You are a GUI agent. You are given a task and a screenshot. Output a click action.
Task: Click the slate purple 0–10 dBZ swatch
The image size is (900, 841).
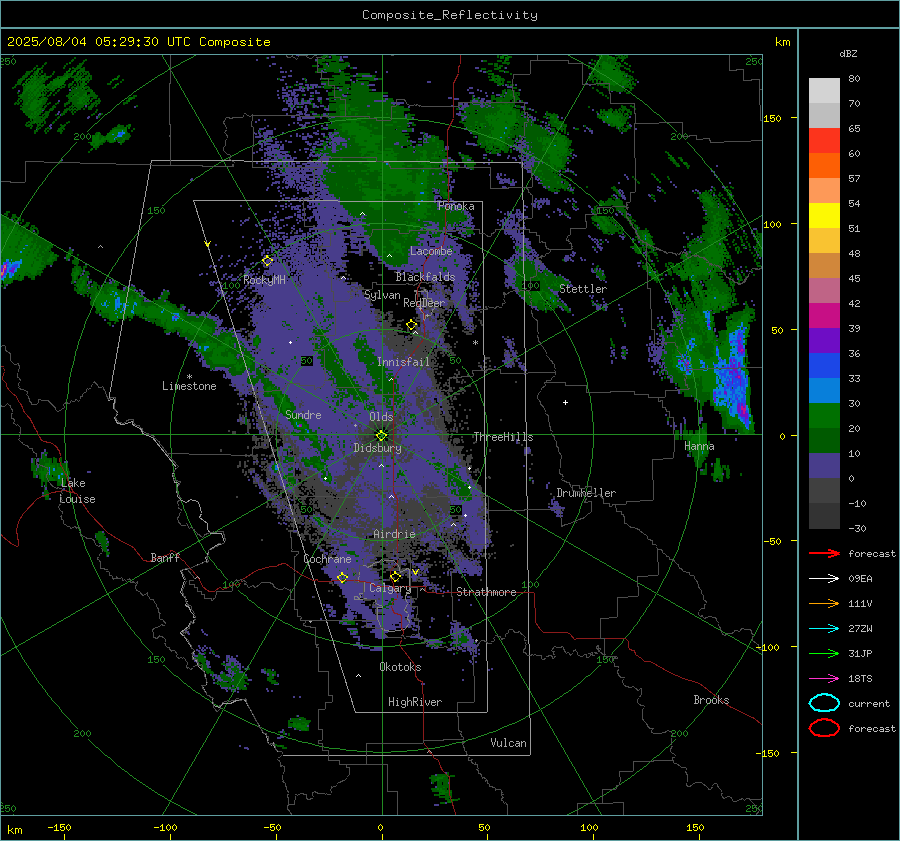click(x=824, y=465)
